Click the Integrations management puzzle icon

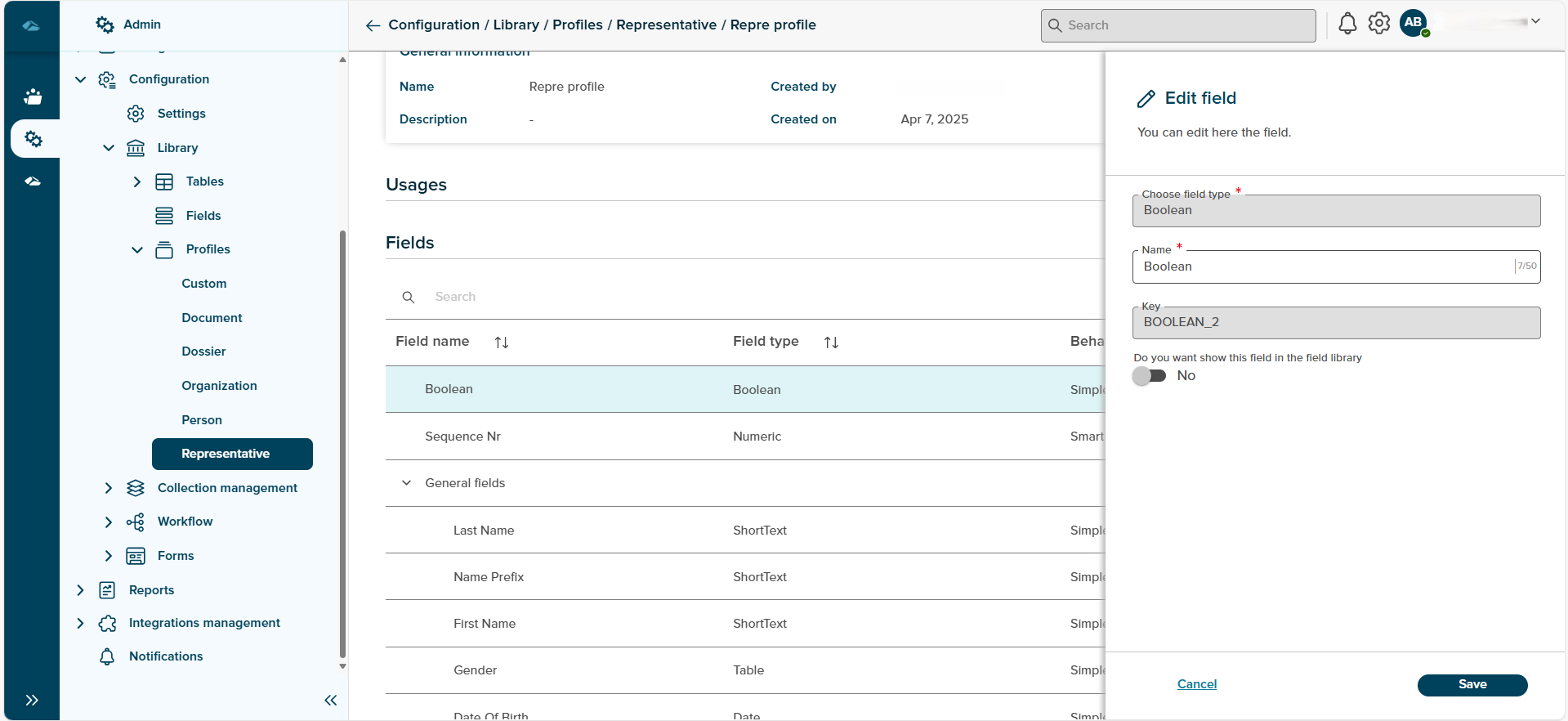click(x=107, y=623)
